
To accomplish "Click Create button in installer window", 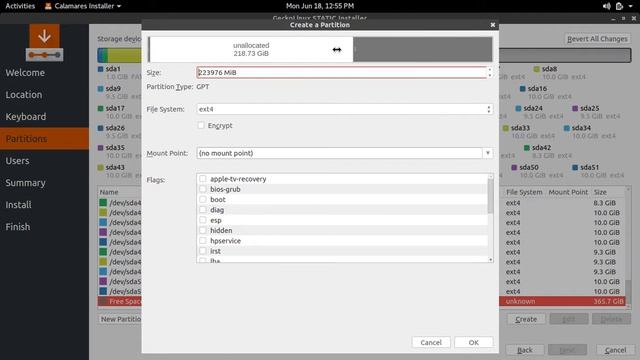I will point(526,319).
